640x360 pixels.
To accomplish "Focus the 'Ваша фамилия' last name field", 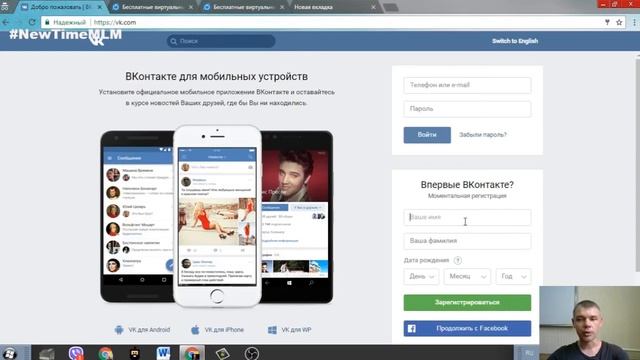I will tap(467, 241).
